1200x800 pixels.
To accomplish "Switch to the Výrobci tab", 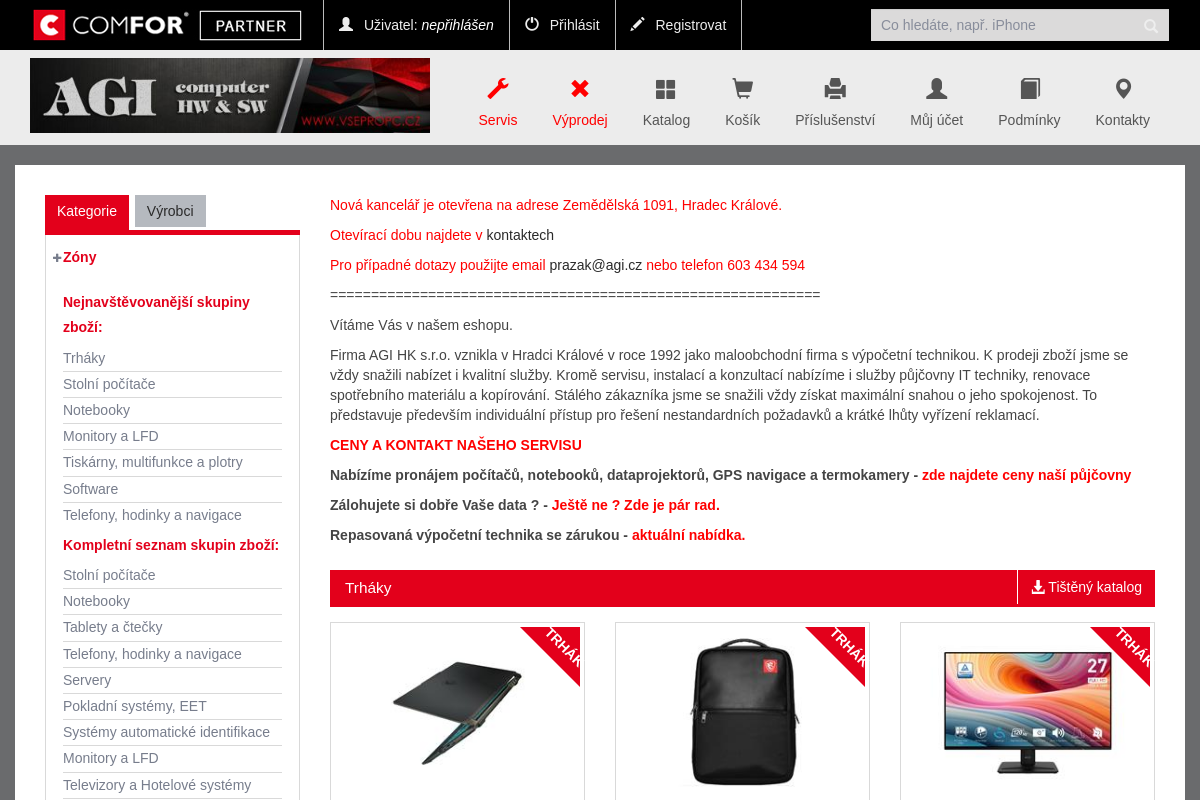I will [x=170, y=211].
